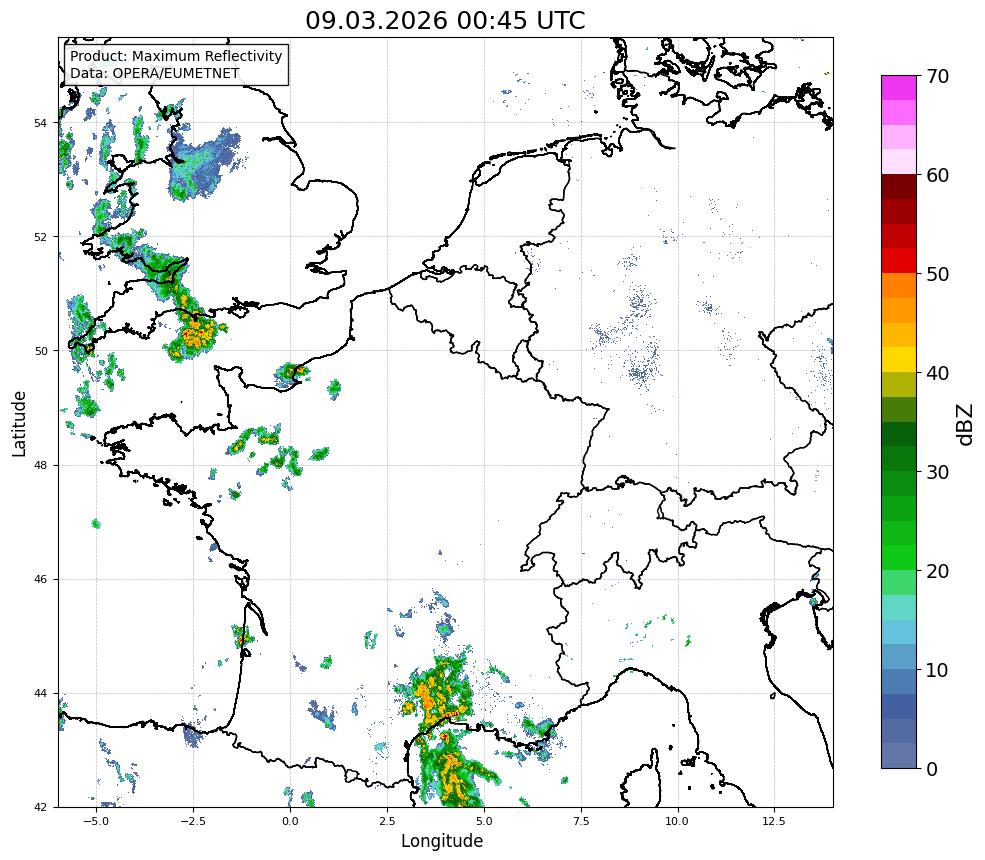Click the colorbar tick label "70"

(937, 77)
